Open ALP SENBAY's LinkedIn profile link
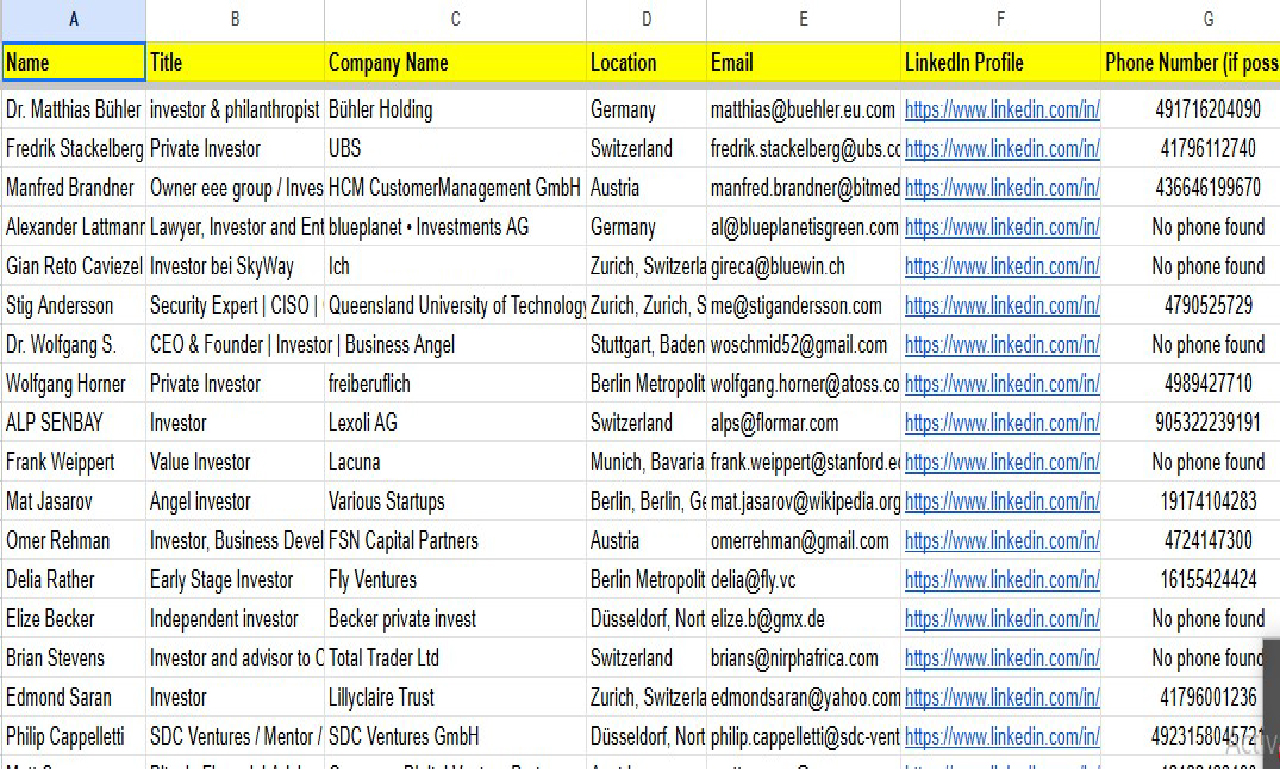The height and width of the screenshot is (769, 1280). (1001, 422)
